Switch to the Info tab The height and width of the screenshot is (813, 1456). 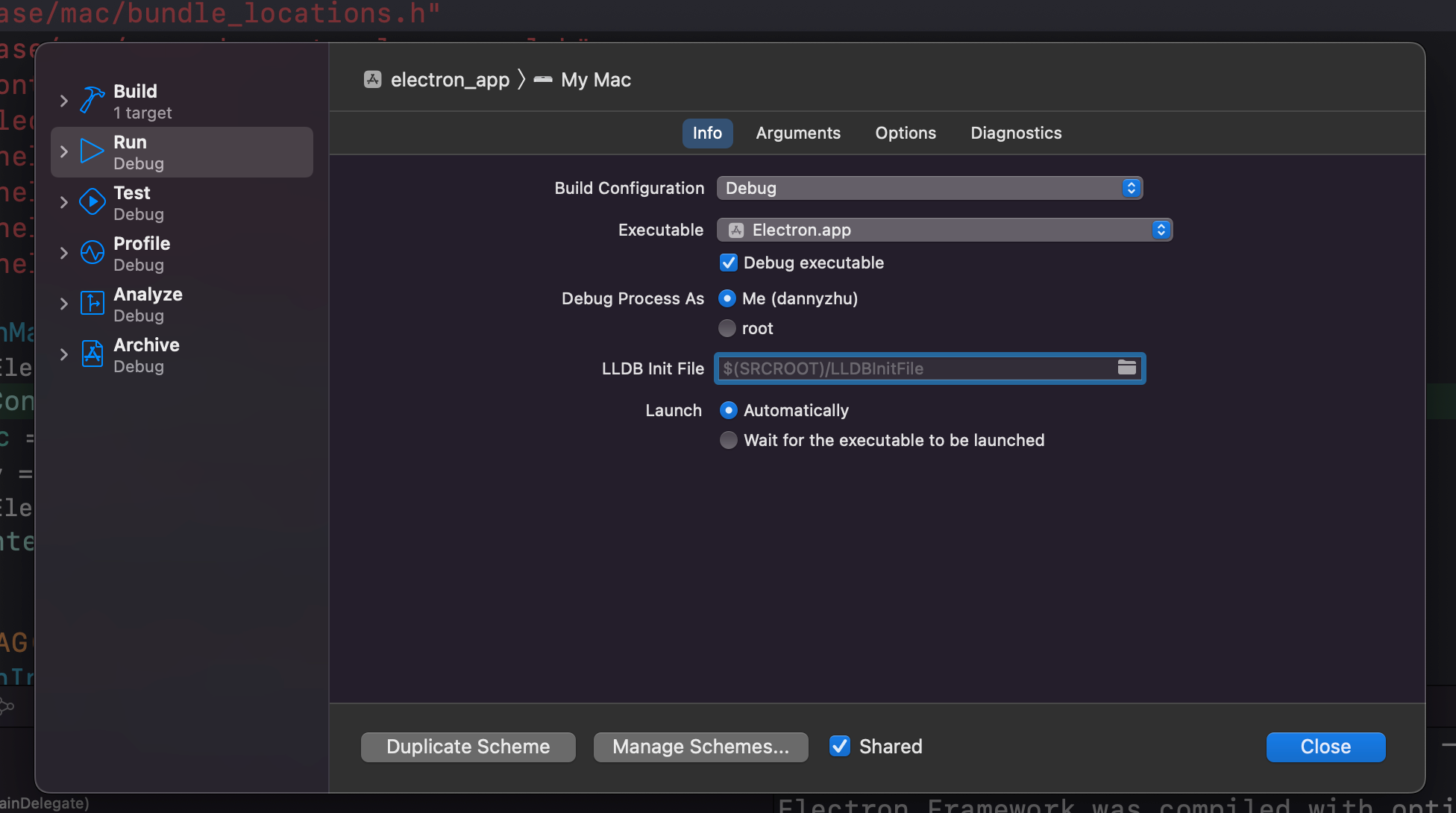click(x=707, y=133)
